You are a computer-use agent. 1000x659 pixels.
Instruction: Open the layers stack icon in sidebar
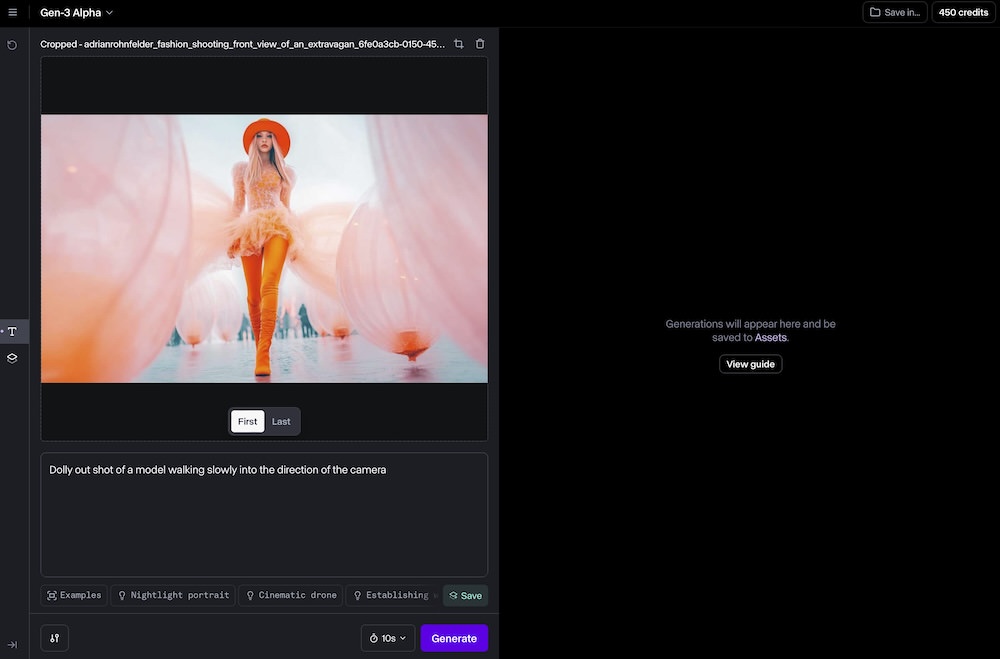[x=13, y=358]
